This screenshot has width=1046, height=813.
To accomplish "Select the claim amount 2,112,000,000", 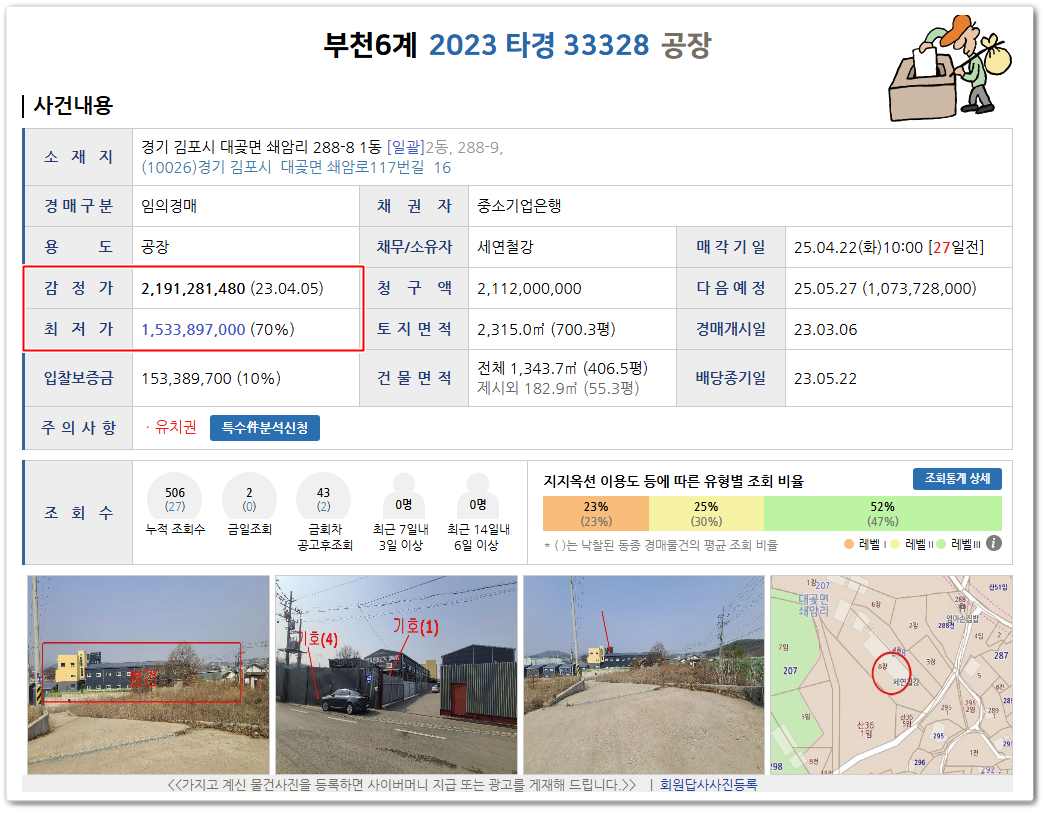I will tap(529, 289).
